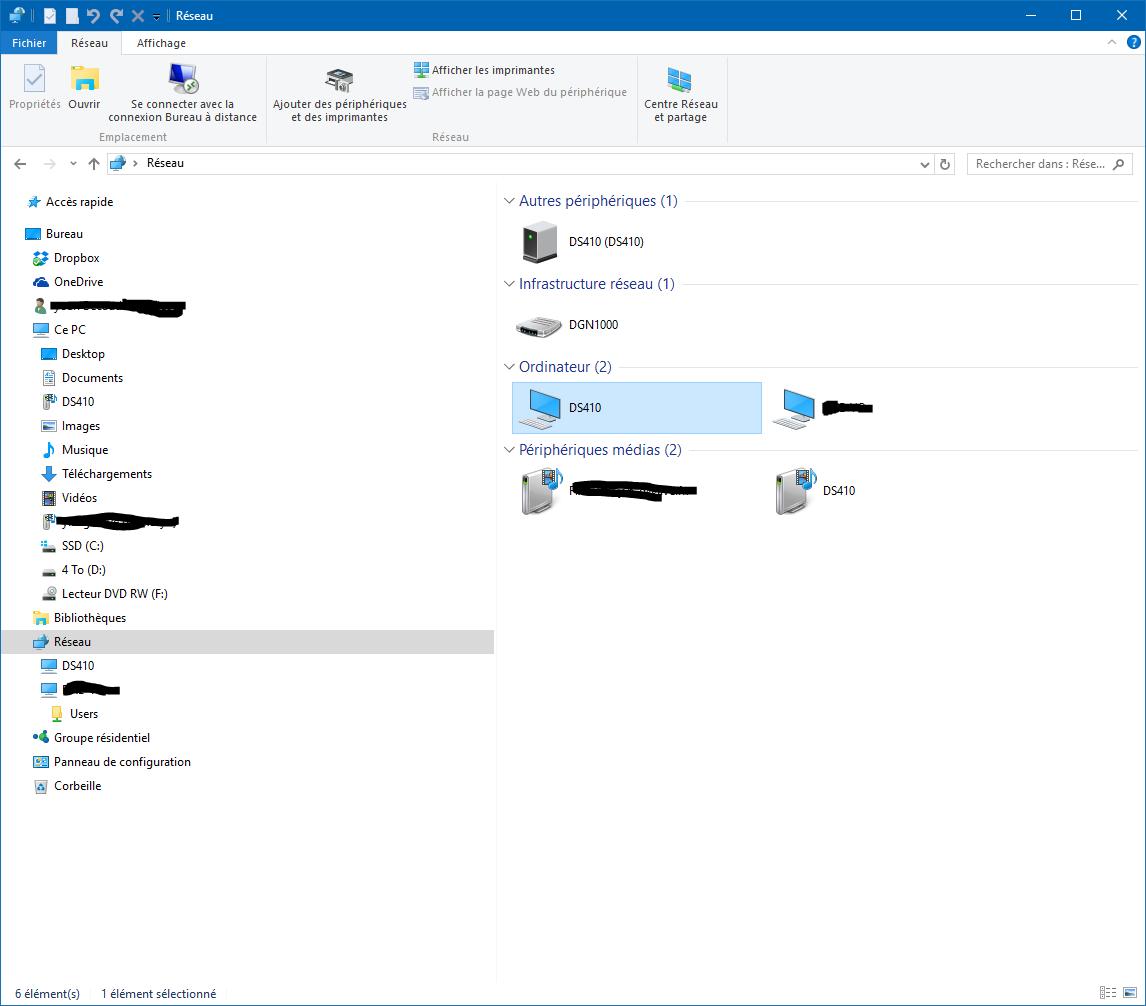Collapse the Ordinateur group
This screenshot has width=1146, height=1006.
509,366
